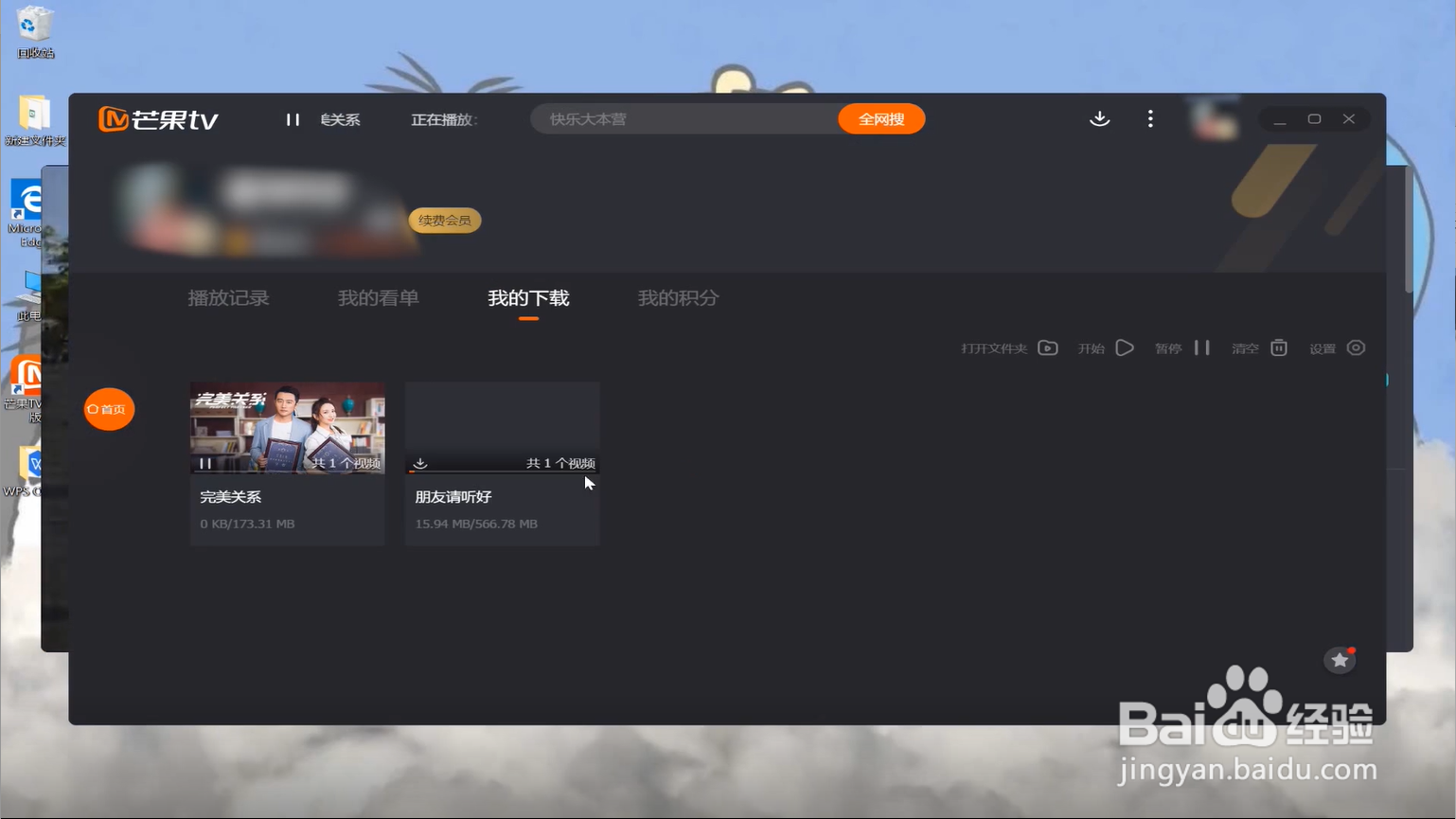Click the 朋友请听好 title text
Screen dimensions: 1456x819
click(x=453, y=497)
